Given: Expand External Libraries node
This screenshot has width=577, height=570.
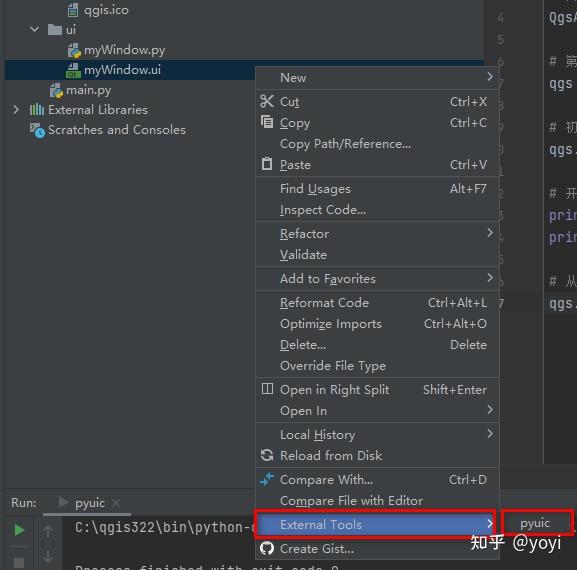Looking at the screenshot, I should click(x=16, y=109).
